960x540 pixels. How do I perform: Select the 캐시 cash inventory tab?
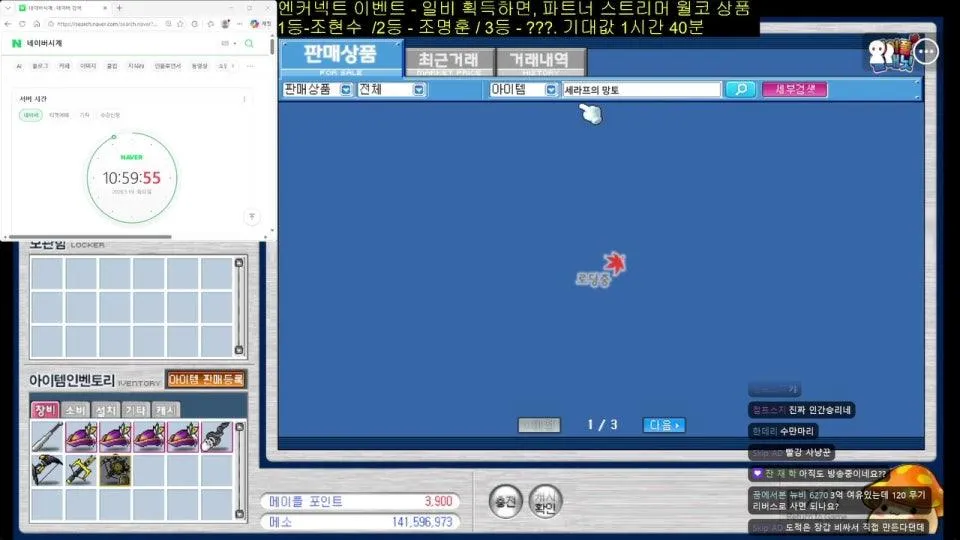pos(165,410)
